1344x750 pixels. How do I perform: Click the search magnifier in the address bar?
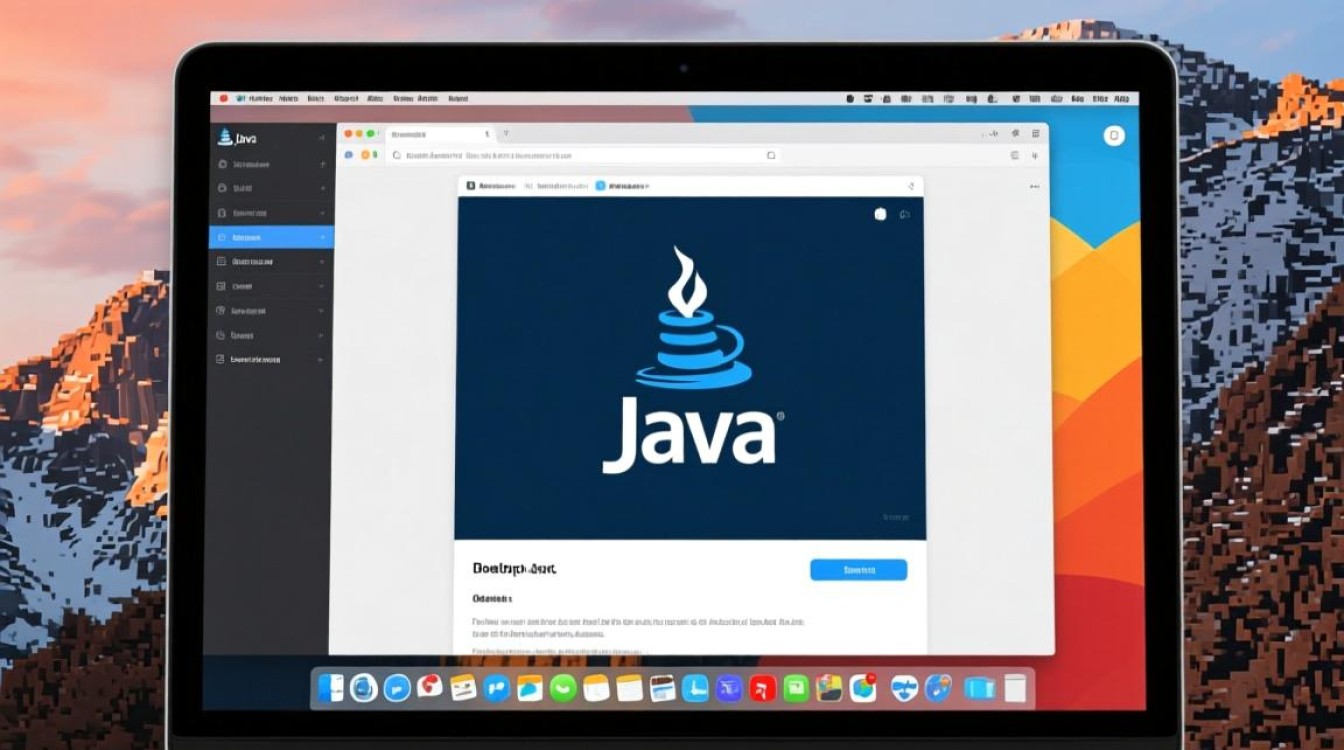point(771,156)
